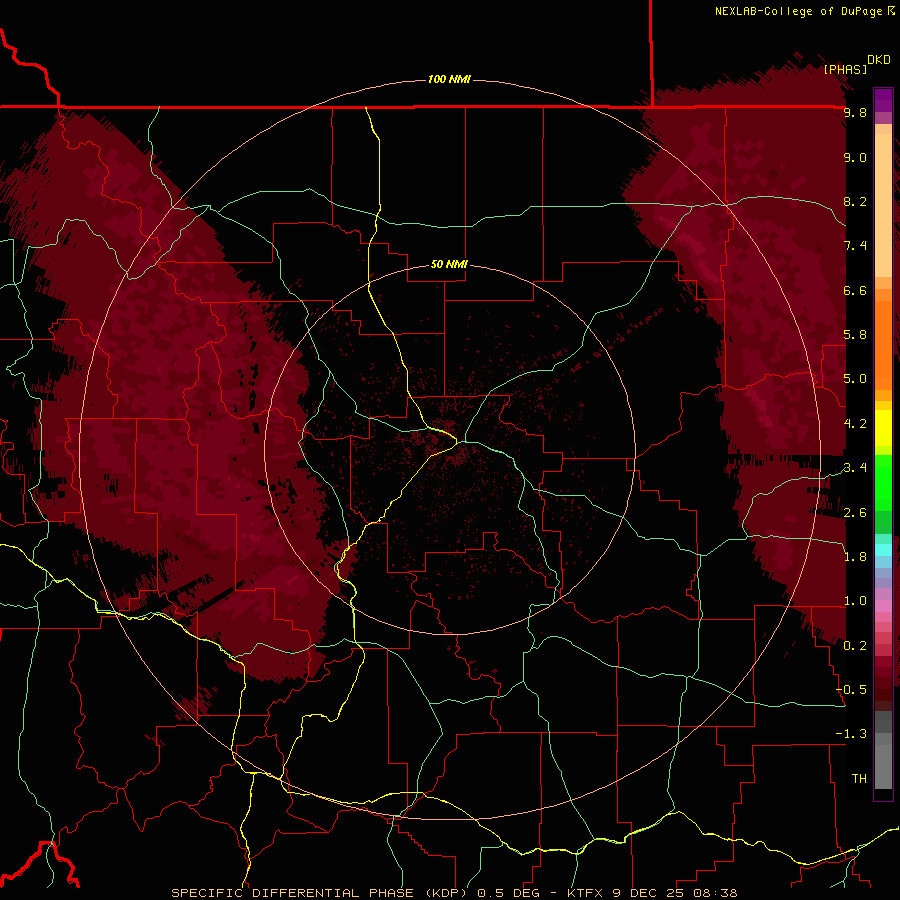The width and height of the screenshot is (900, 900).
Task: Pick the bright green segment of color bar
Action: [883, 484]
